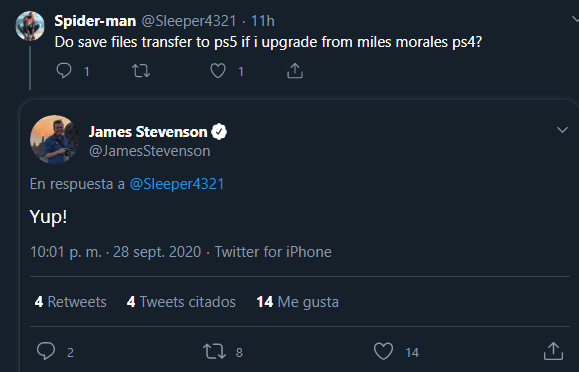Reply to the Spider-man tweet
Viewport: 579px width, 372px height.
click(x=64, y=71)
